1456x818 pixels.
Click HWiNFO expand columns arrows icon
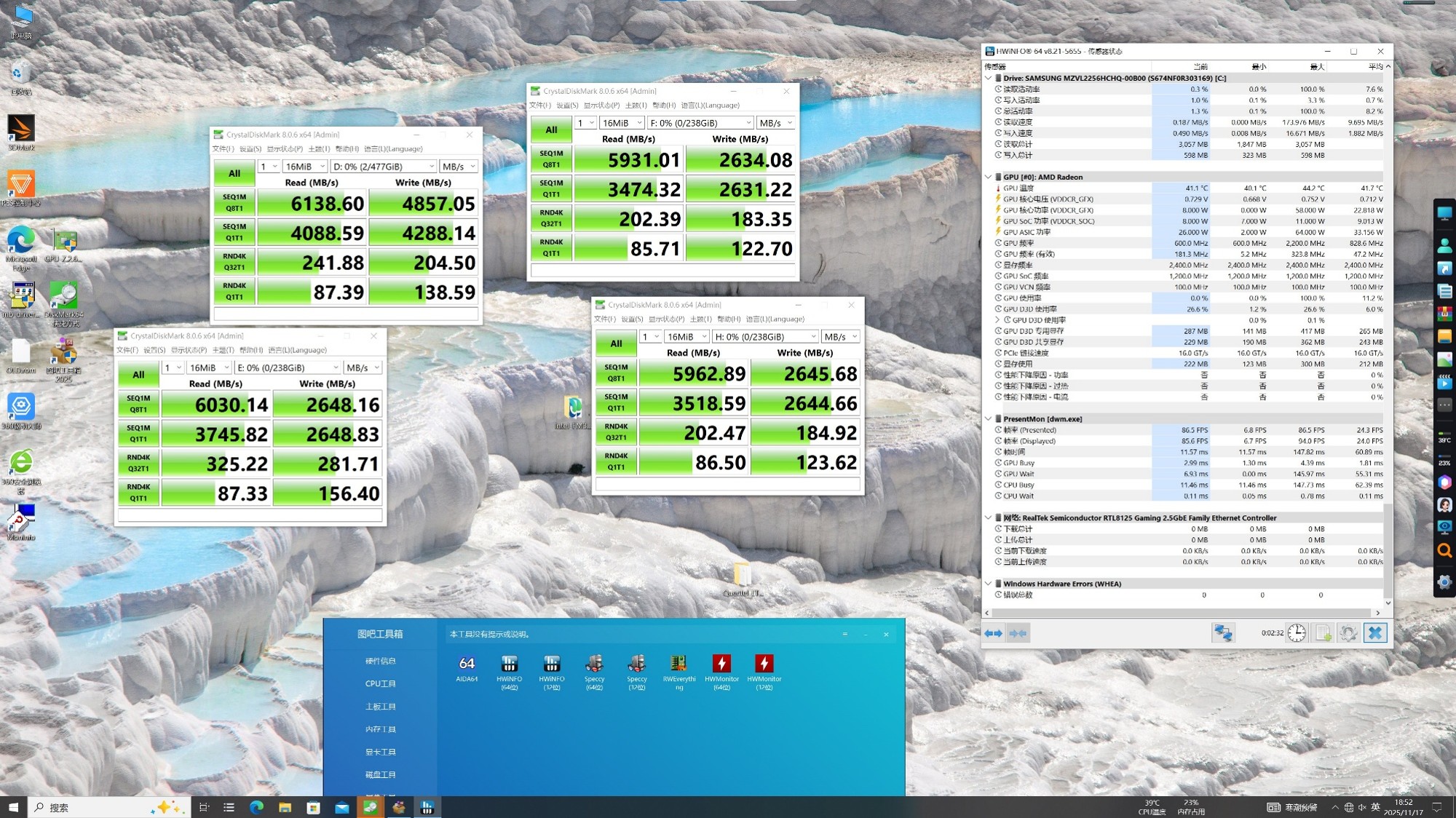pyautogui.click(x=994, y=633)
